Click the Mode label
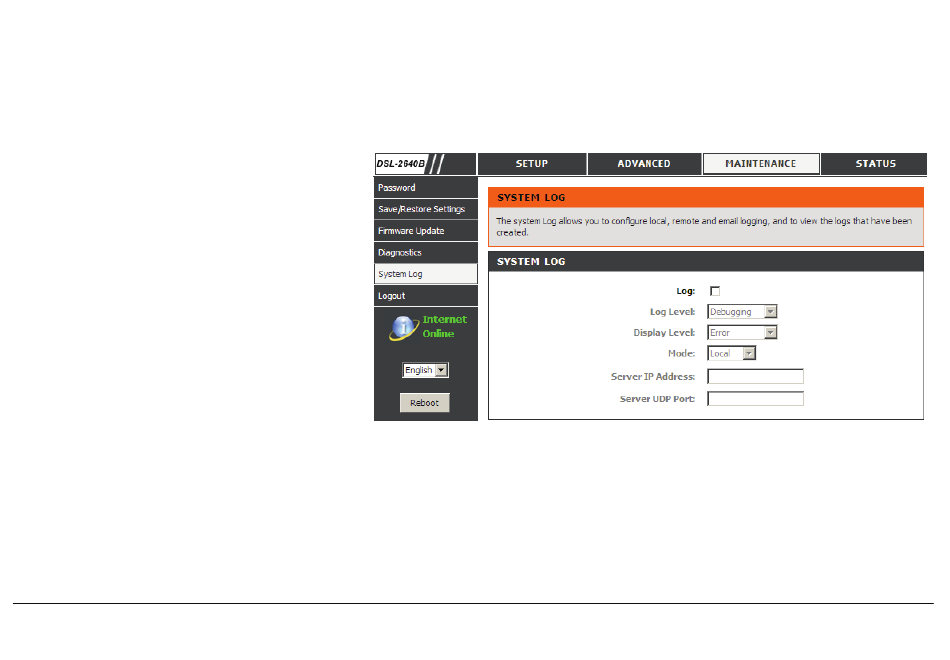Image resolution: width=950 pixels, height=660 pixels. coord(682,353)
